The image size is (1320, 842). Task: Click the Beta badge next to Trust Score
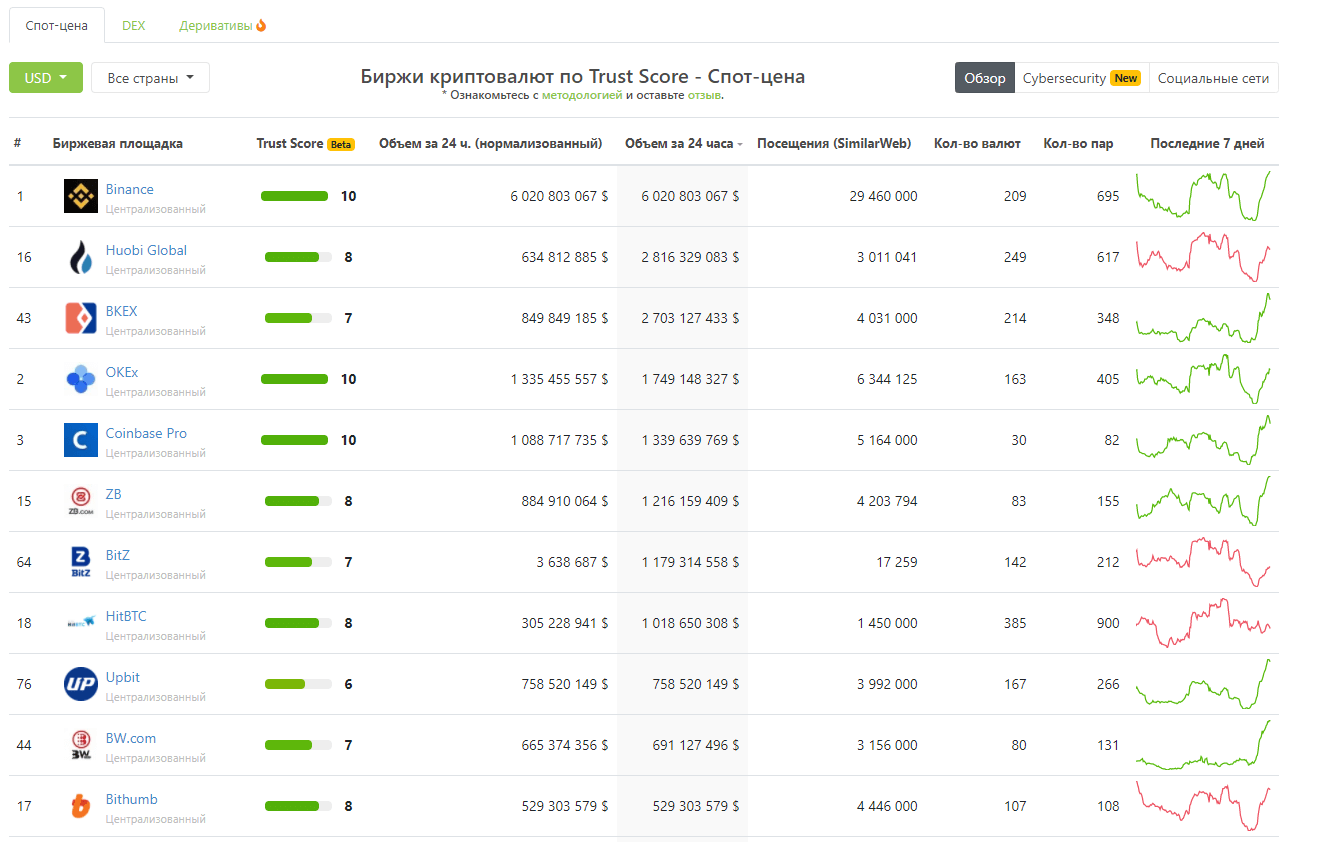click(341, 144)
